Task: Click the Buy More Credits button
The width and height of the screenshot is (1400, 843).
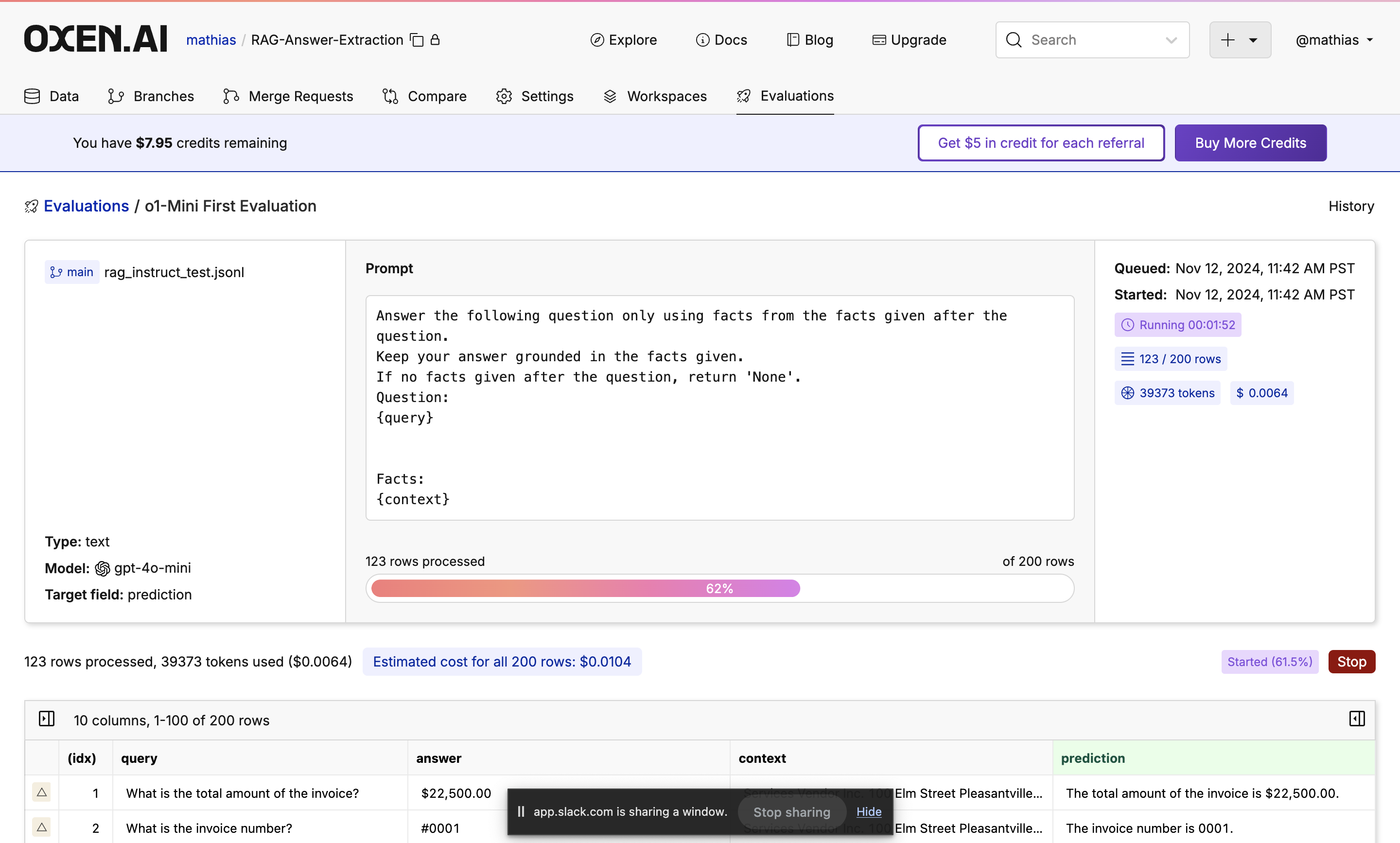Action: [1250, 142]
